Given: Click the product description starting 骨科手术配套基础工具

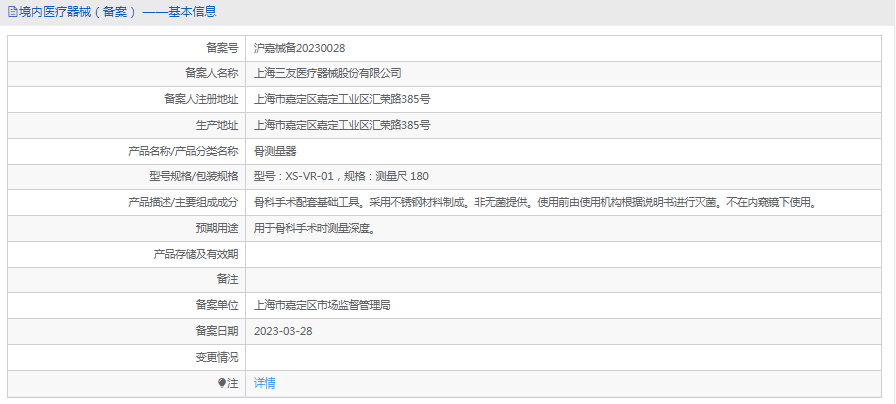Looking at the screenshot, I should [x=537, y=202].
